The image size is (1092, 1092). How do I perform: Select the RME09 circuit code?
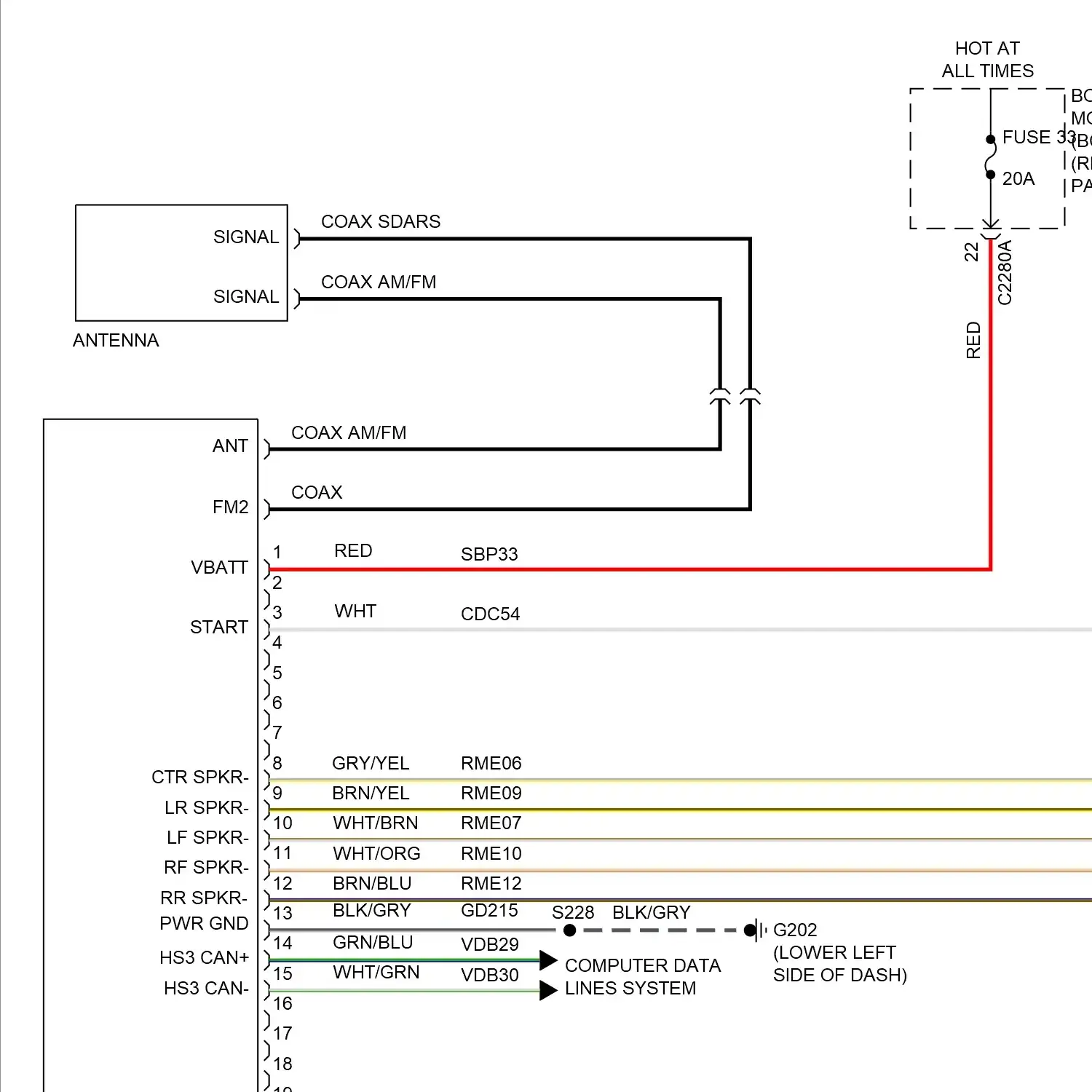(x=491, y=793)
